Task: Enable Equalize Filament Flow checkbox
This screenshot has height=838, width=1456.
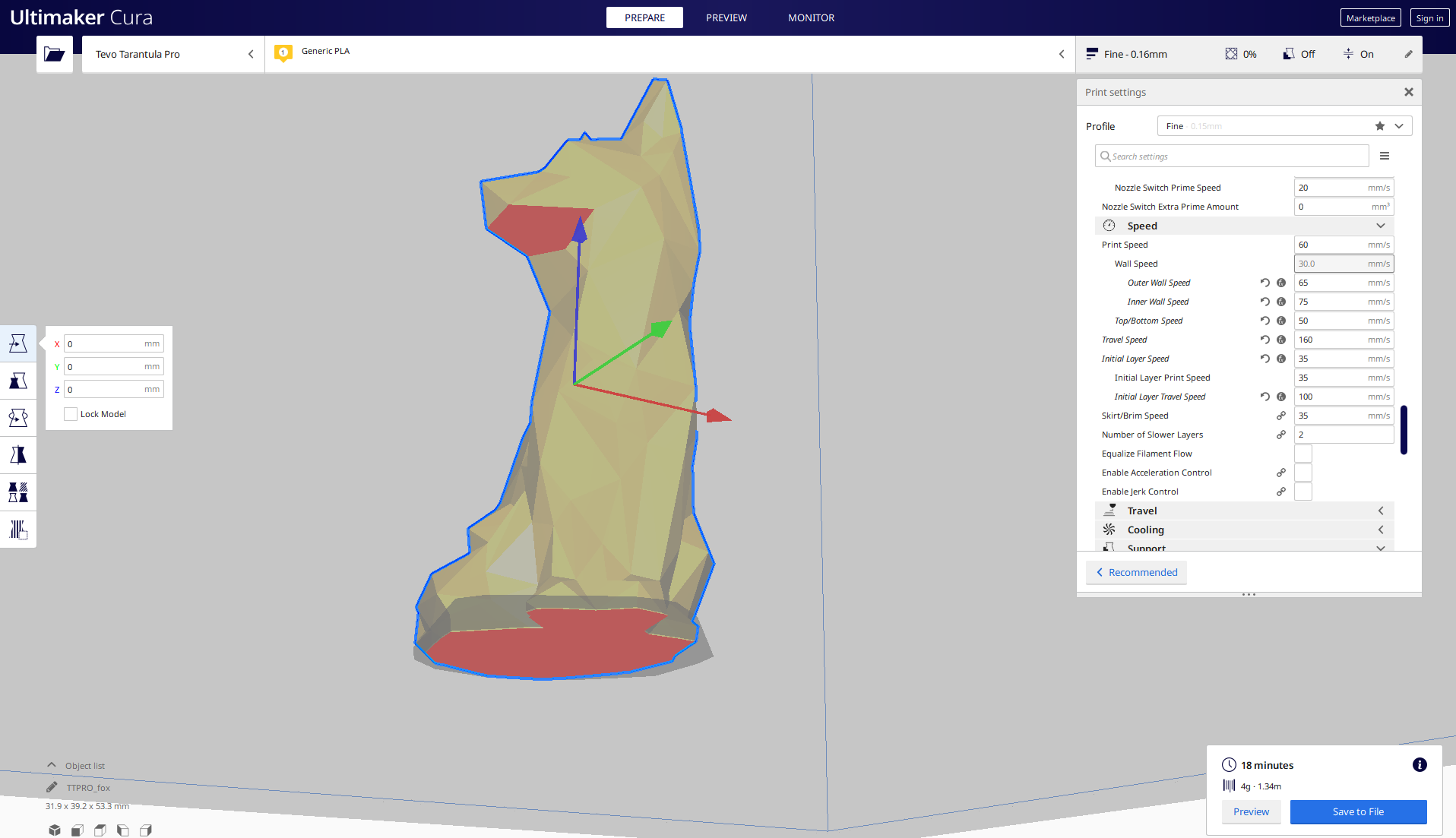Action: tap(1303, 454)
